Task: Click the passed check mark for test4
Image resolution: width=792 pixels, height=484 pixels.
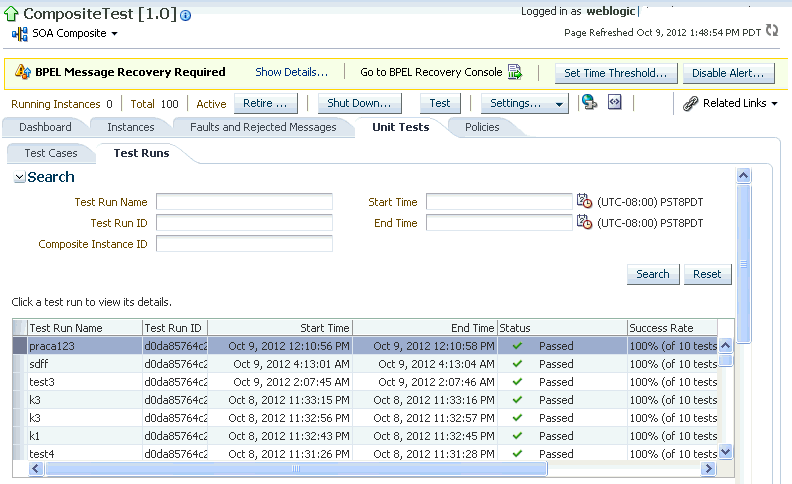Action: click(517, 454)
